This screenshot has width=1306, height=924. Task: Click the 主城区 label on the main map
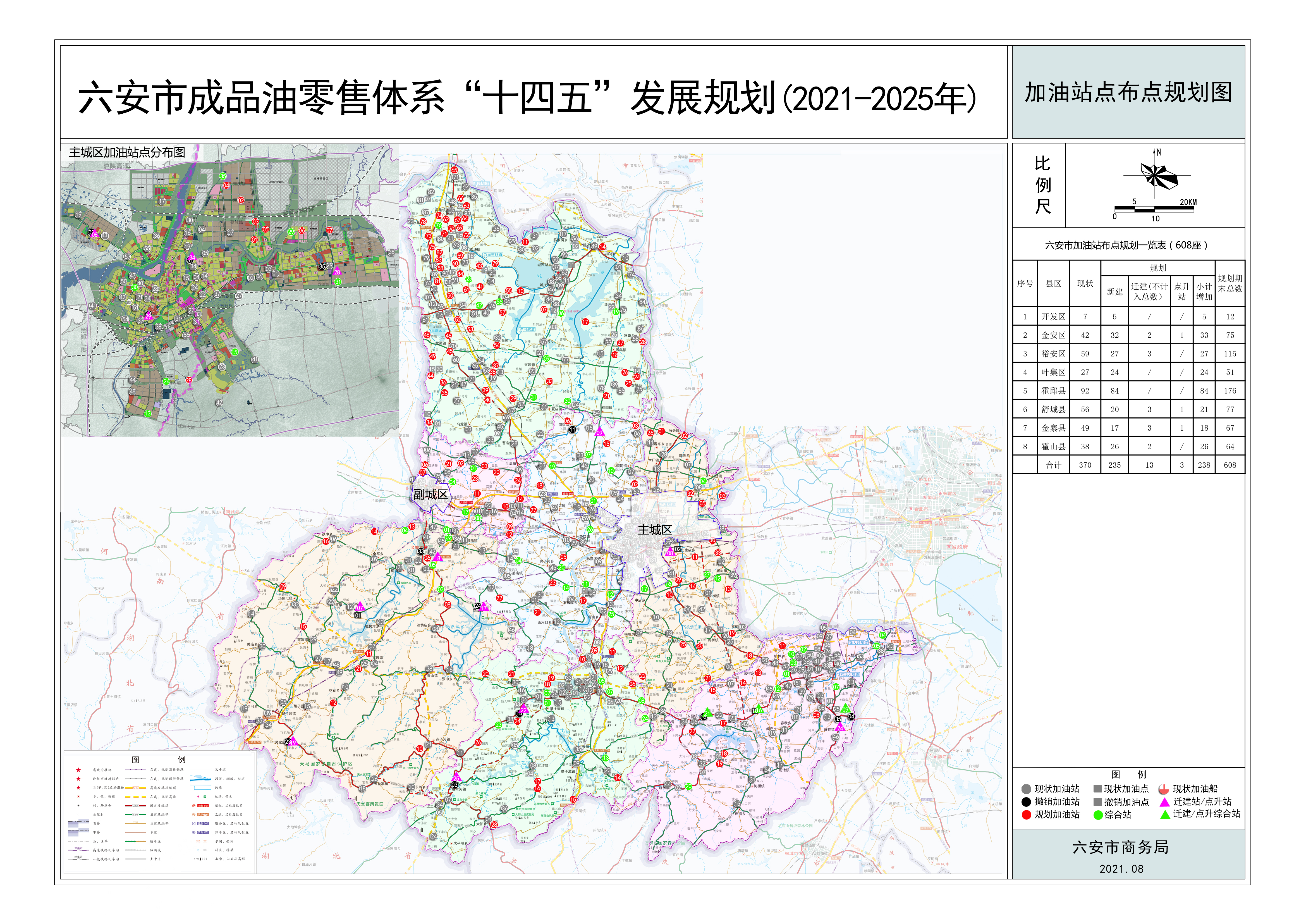click(655, 530)
